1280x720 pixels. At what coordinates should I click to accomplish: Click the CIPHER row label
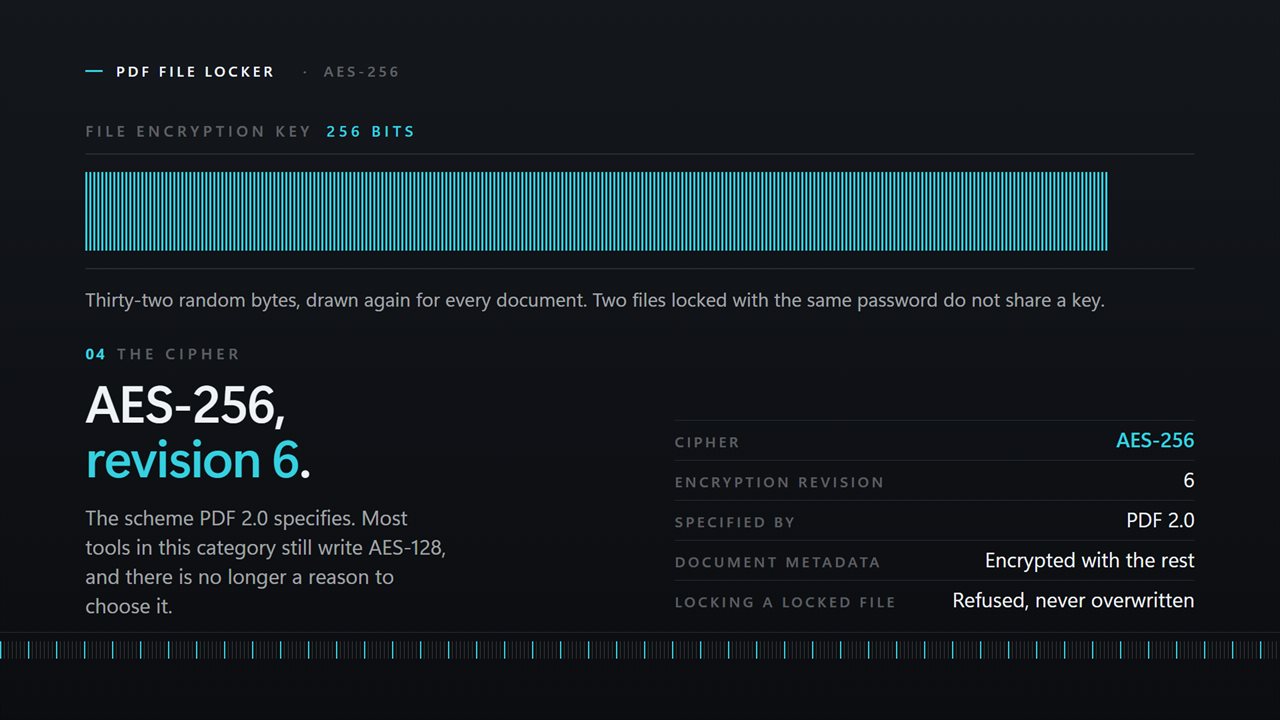click(707, 442)
